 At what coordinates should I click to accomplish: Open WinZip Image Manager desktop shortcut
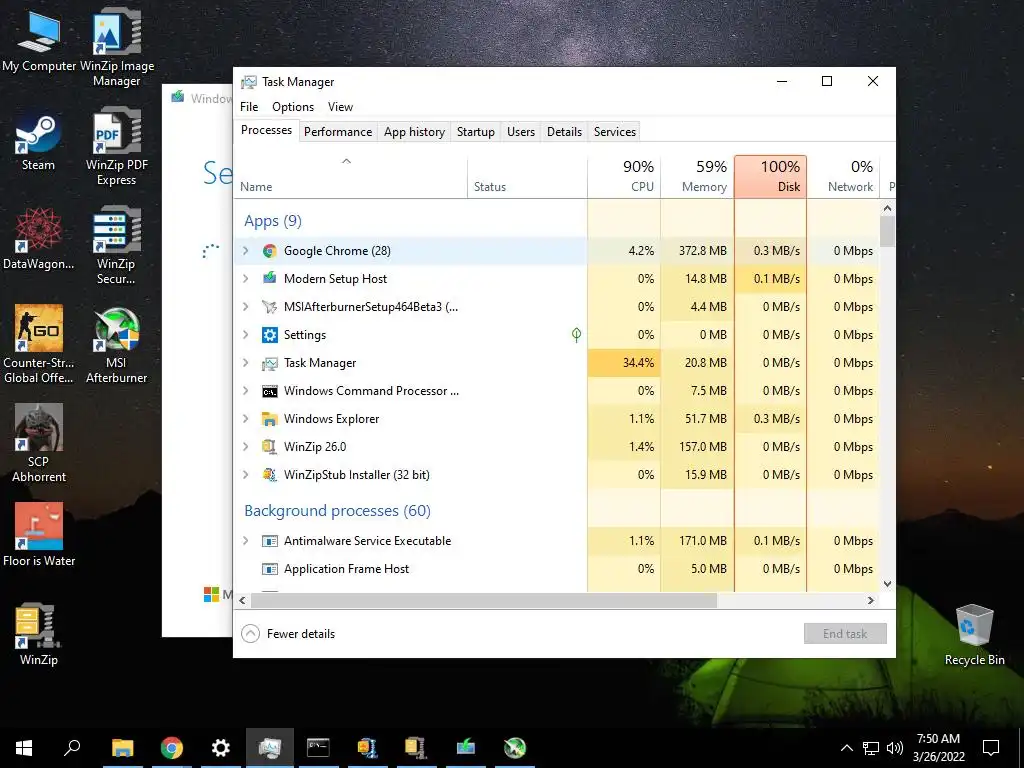click(x=117, y=48)
